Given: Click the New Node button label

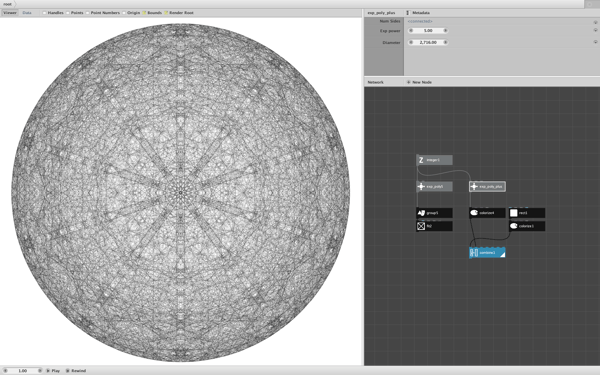Looking at the screenshot, I should [x=422, y=82].
